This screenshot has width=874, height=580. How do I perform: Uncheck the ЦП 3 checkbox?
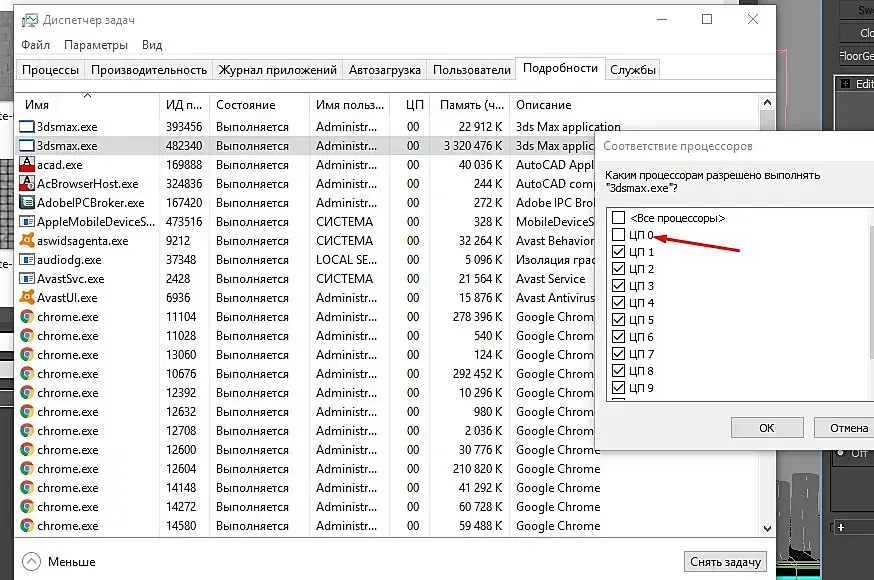[618, 285]
